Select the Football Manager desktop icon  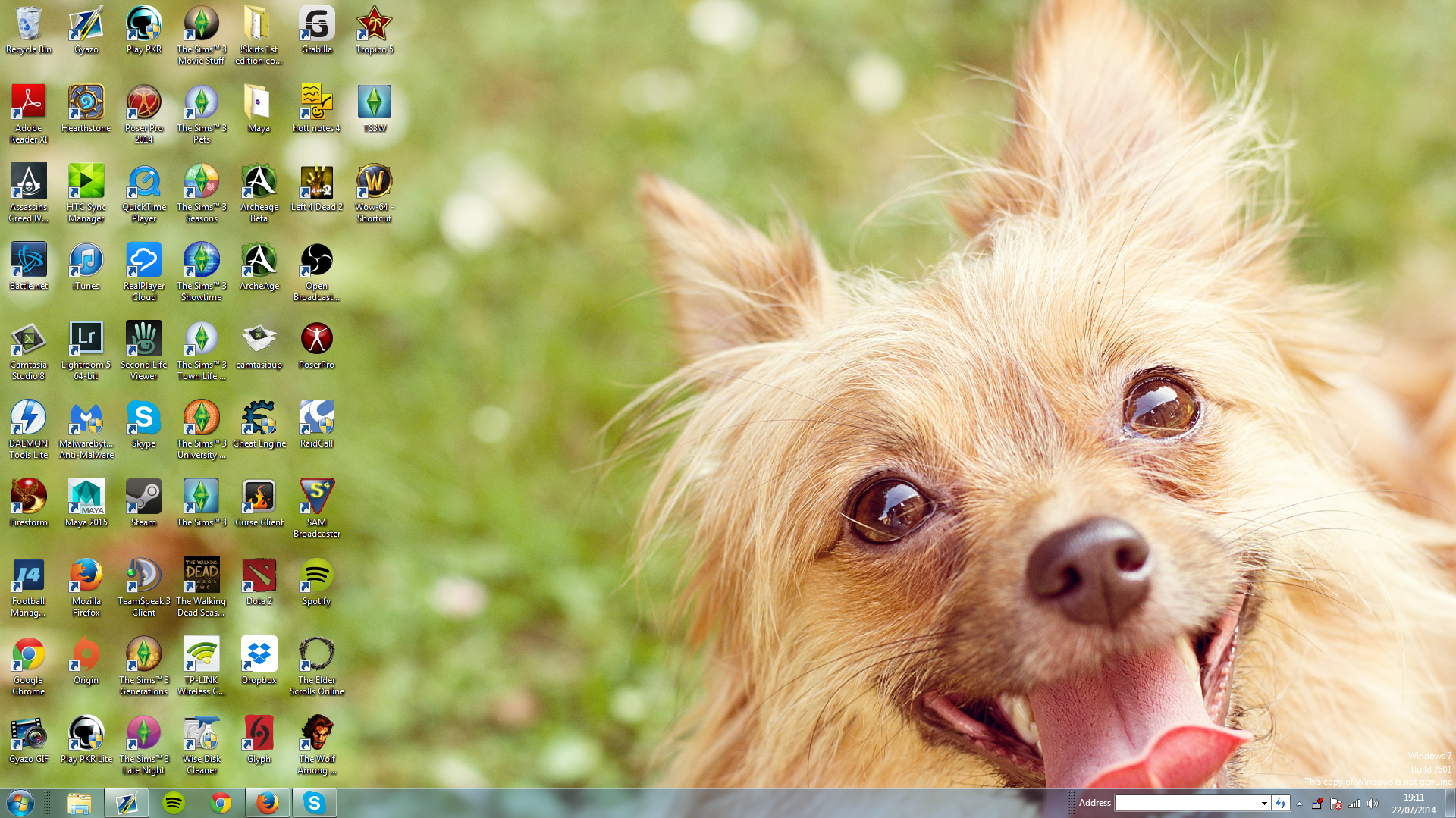tap(29, 588)
